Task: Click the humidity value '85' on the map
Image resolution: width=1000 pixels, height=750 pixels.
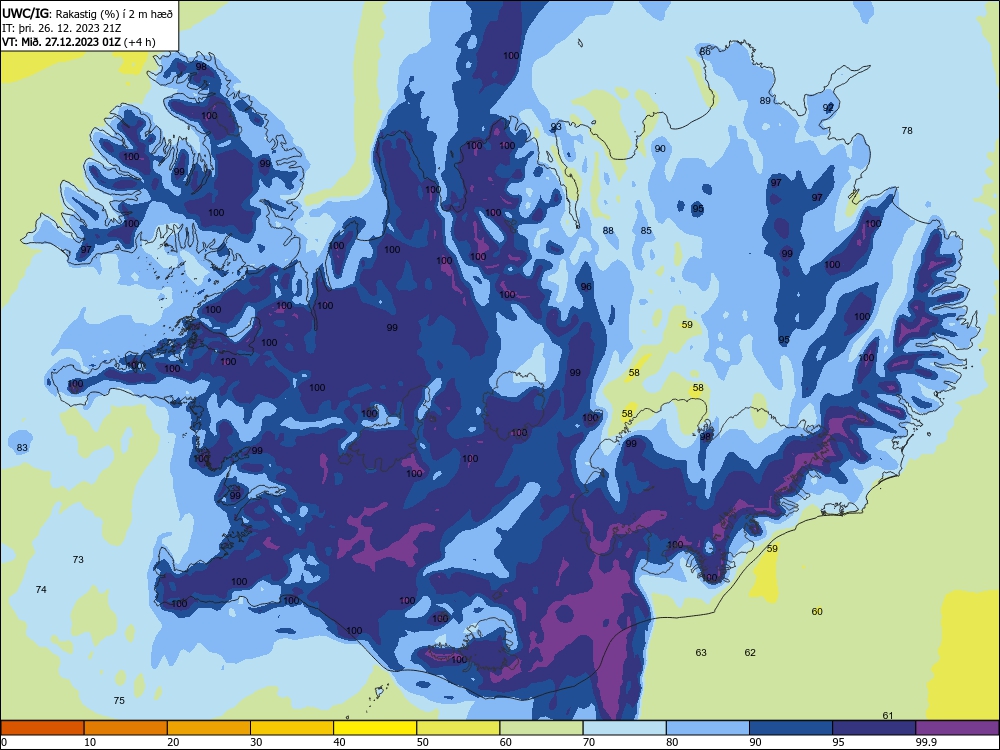Action: coord(646,231)
